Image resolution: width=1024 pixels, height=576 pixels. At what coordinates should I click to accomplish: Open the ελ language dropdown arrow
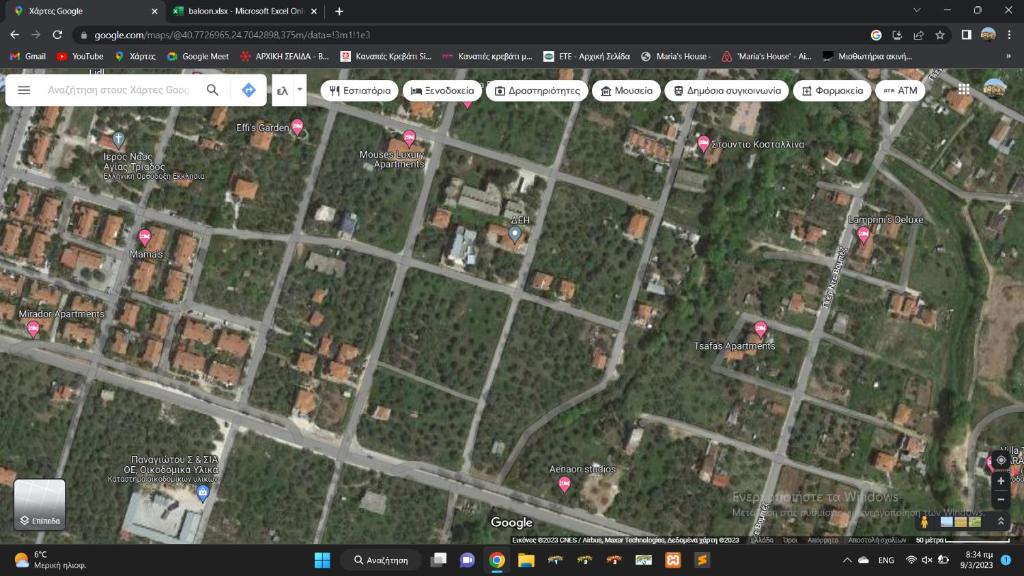(x=300, y=90)
